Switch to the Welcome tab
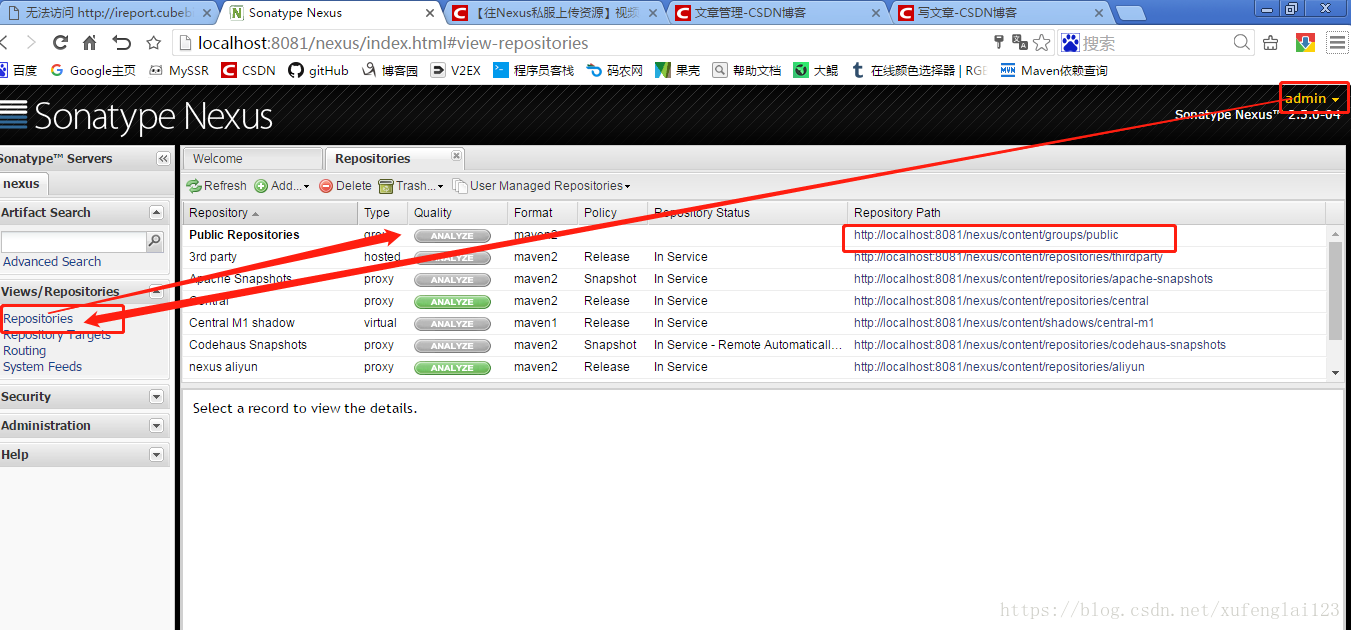The width and height of the screenshot is (1351, 630). 252,159
